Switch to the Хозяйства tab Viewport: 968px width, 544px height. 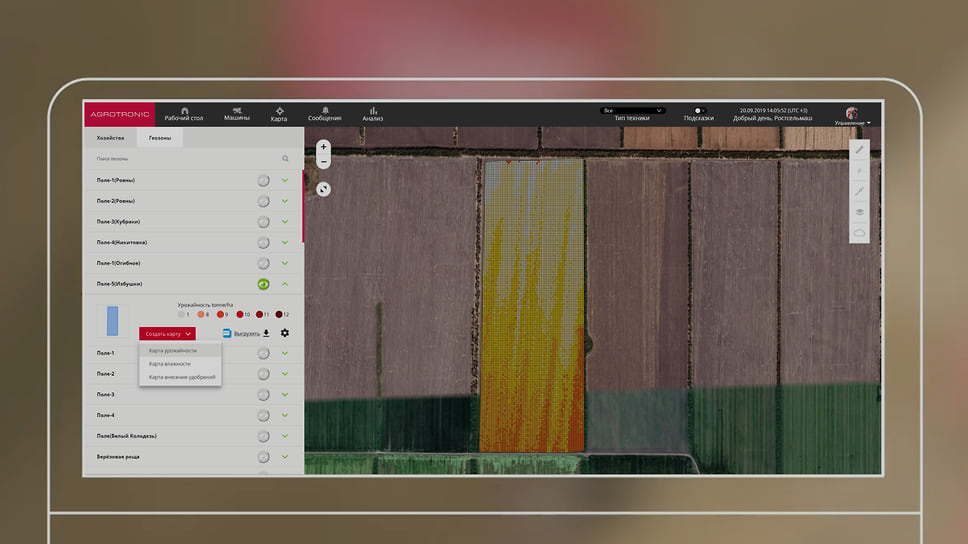110,138
